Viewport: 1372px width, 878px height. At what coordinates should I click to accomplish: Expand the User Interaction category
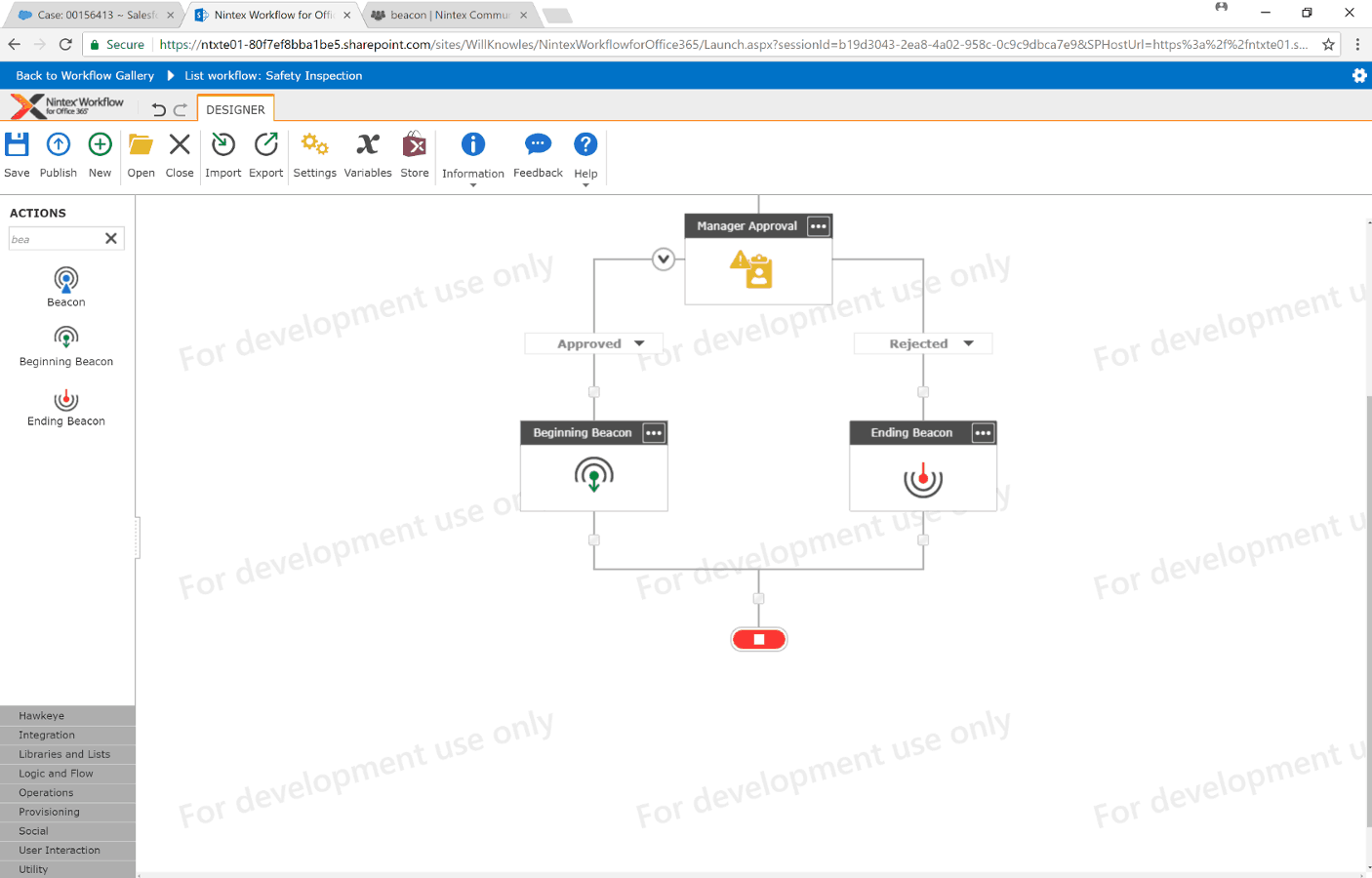[67, 851]
